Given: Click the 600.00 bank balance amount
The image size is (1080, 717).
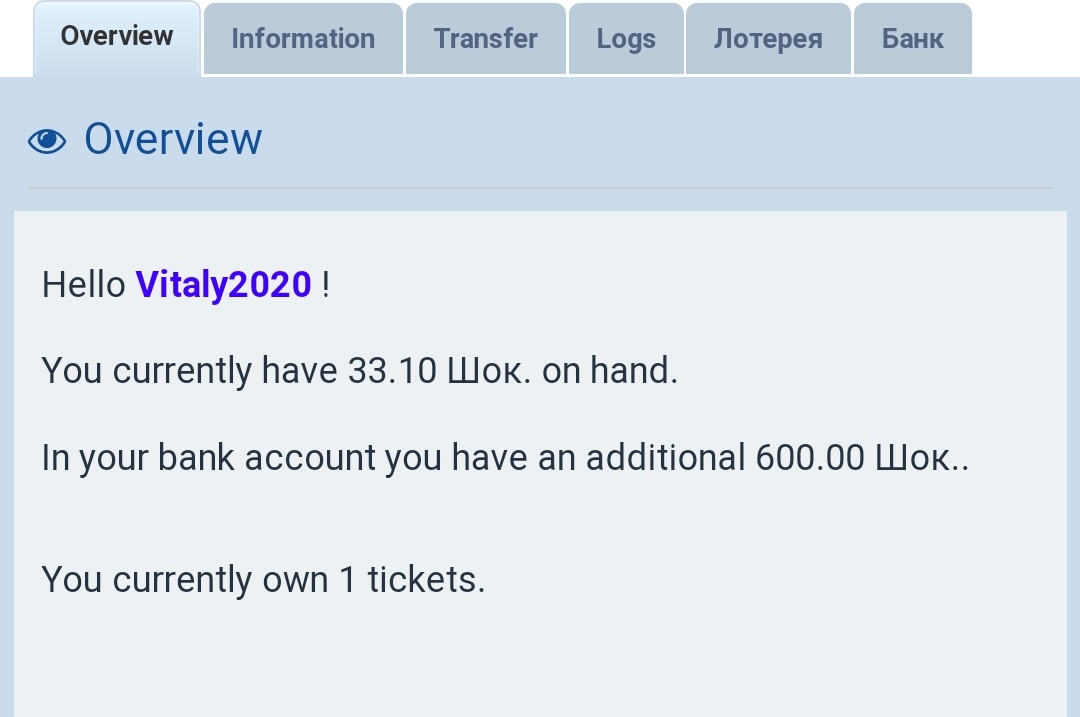Looking at the screenshot, I should [x=810, y=457].
